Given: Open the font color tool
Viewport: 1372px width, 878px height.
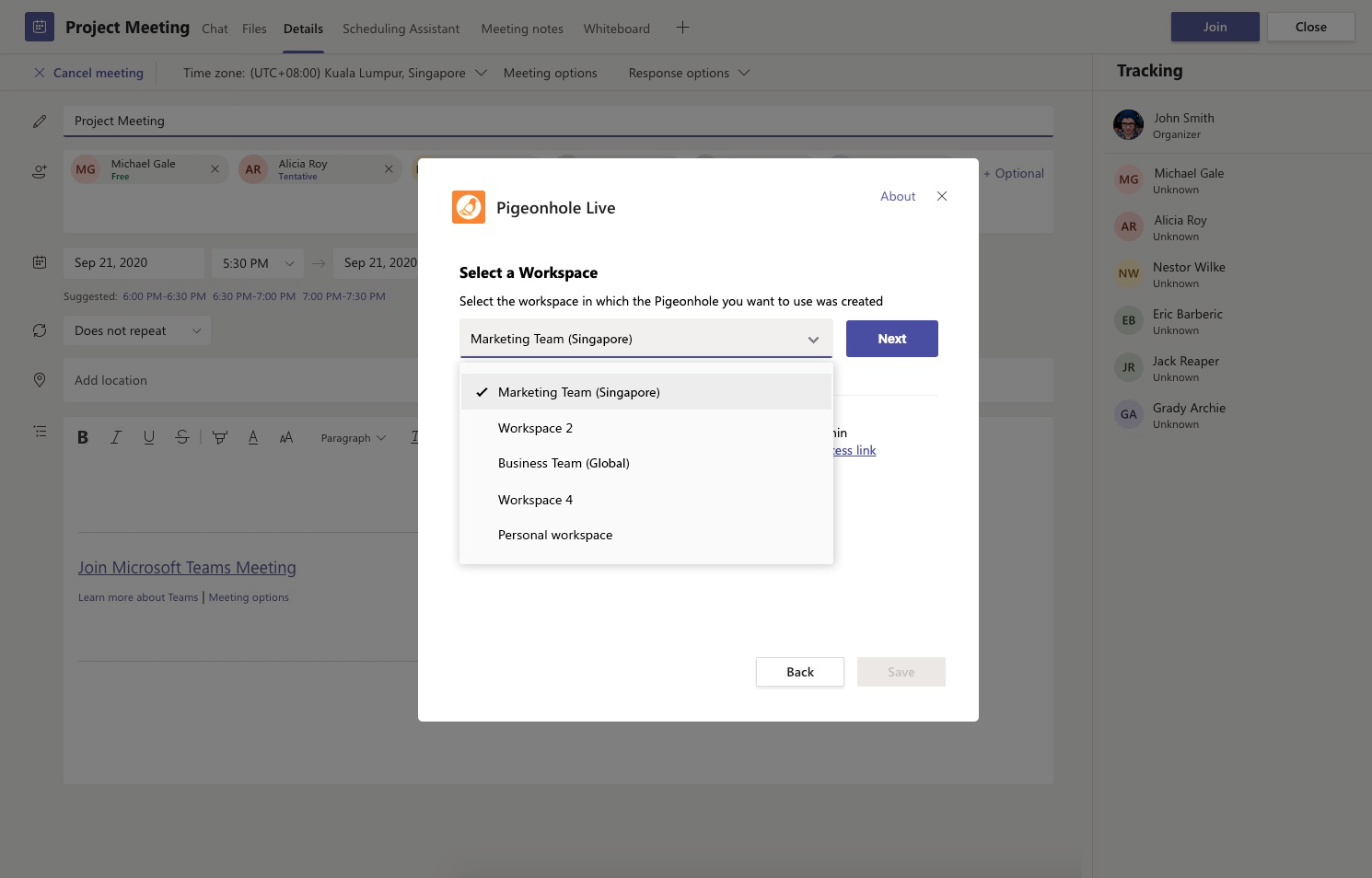Looking at the screenshot, I should click(x=253, y=437).
